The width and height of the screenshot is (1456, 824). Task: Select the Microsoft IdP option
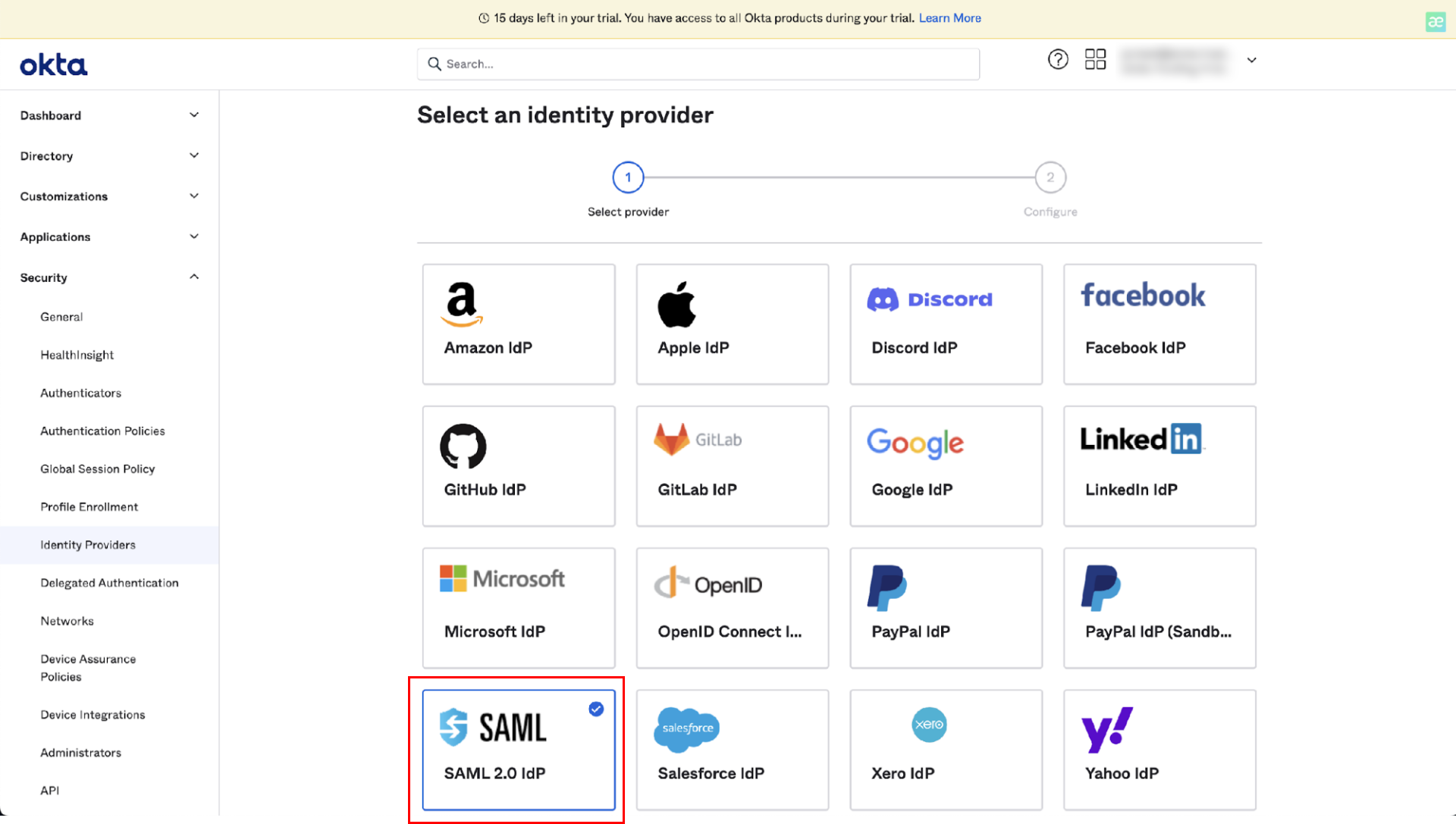point(519,607)
